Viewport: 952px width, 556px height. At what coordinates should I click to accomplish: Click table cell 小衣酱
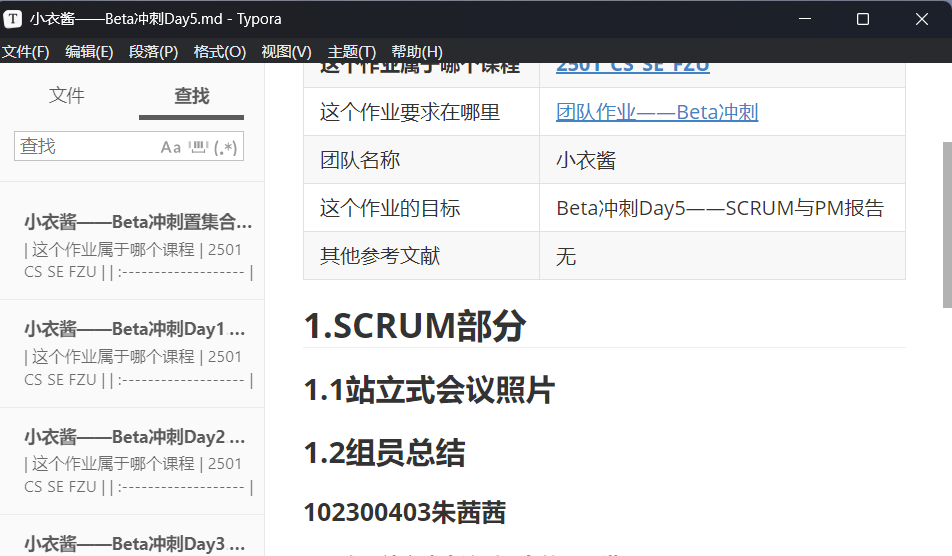tap(722, 160)
